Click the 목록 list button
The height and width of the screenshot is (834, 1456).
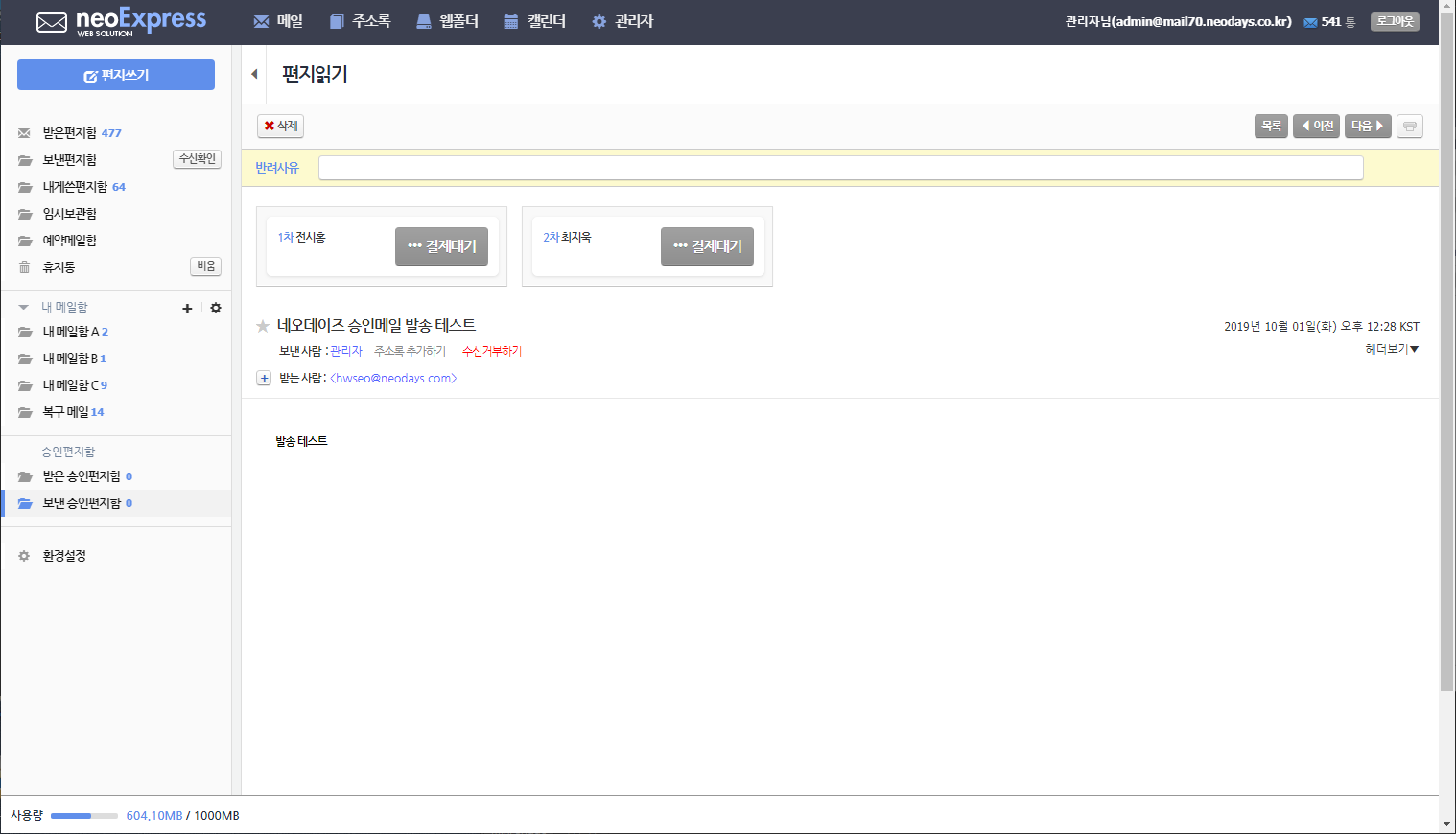coord(1271,126)
